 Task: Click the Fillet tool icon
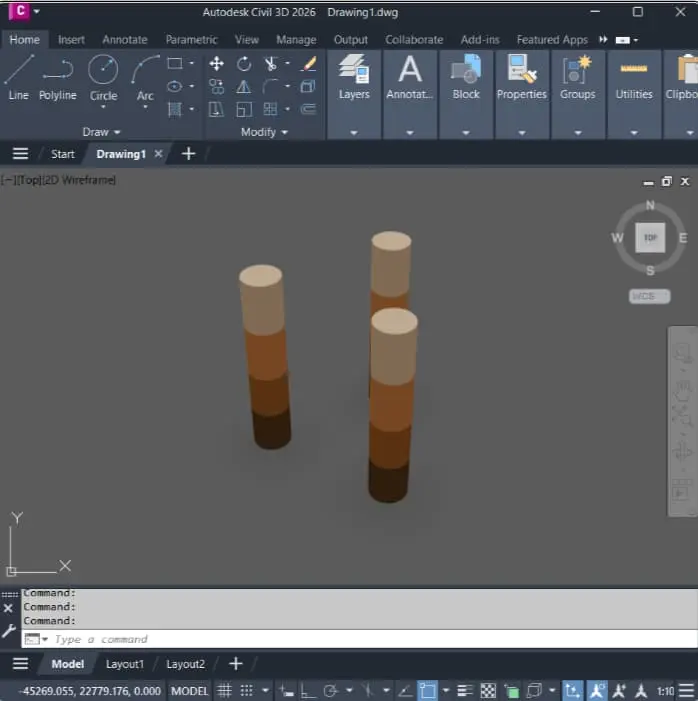click(x=271, y=86)
